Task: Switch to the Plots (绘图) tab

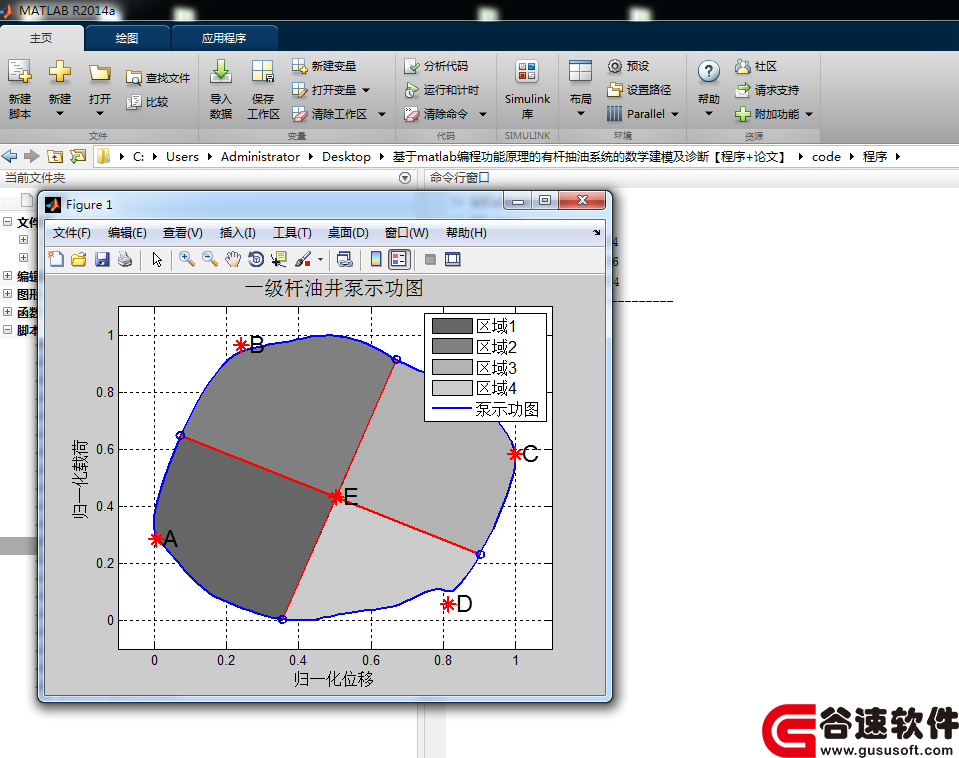Action: (x=127, y=38)
